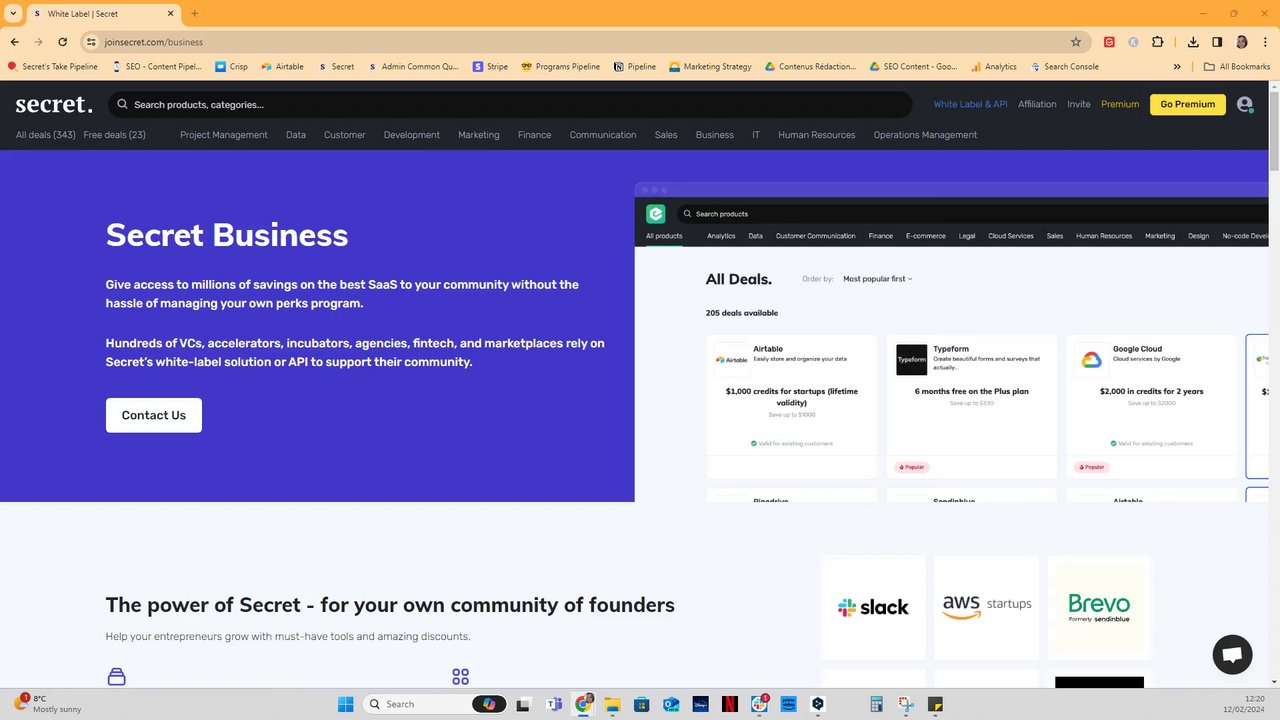The height and width of the screenshot is (720, 1280).
Task: Open the Chrome three-dot menu
Action: (1264, 42)
